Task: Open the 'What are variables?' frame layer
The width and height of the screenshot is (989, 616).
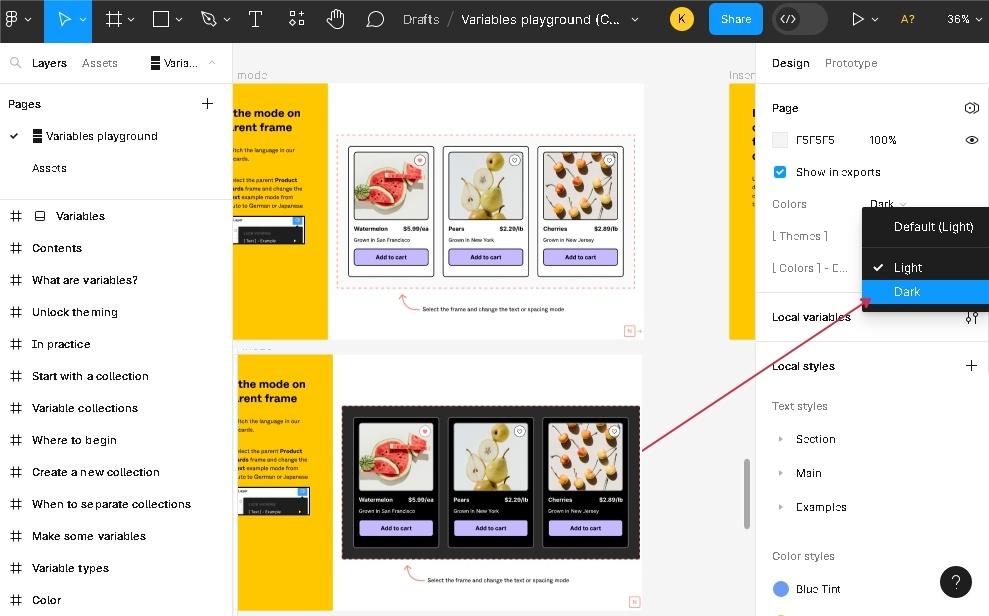Action: point(85,280)
